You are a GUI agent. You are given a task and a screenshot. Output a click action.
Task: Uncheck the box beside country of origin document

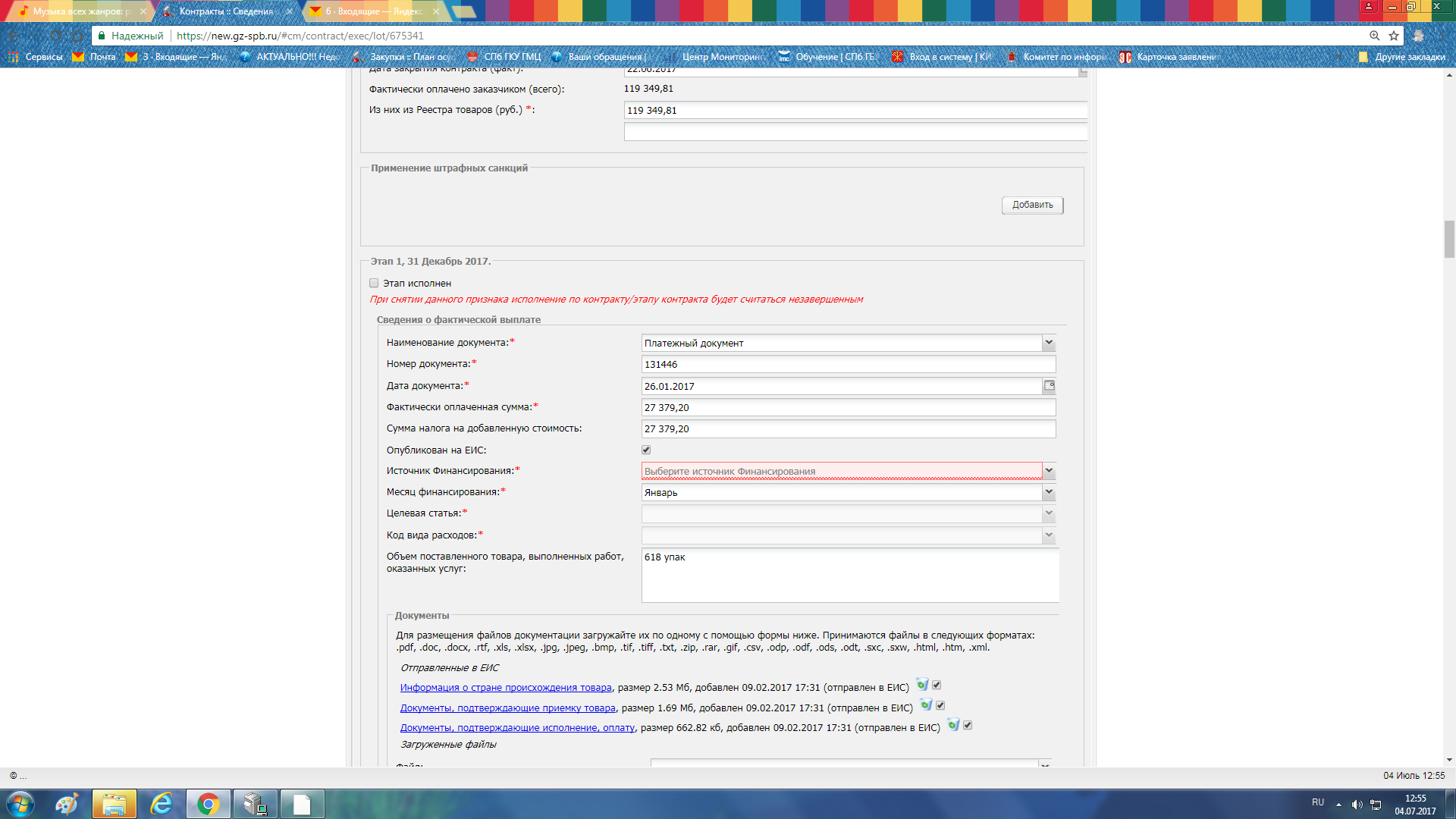click(x=937, y=685)
